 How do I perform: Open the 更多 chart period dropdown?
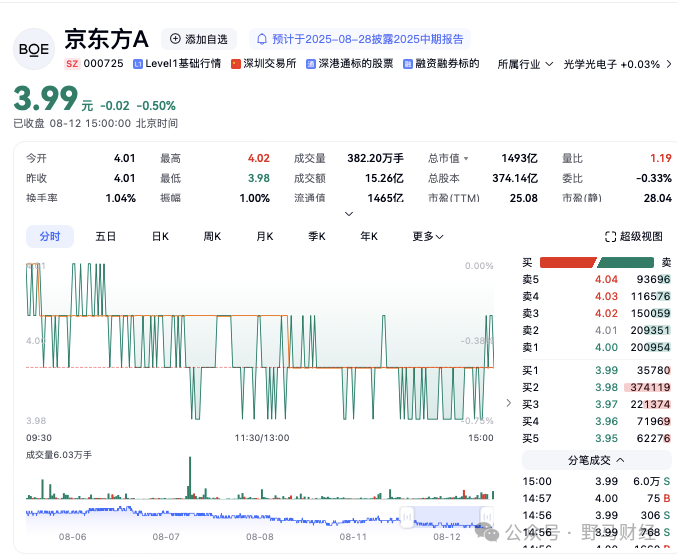click(427, 237)
